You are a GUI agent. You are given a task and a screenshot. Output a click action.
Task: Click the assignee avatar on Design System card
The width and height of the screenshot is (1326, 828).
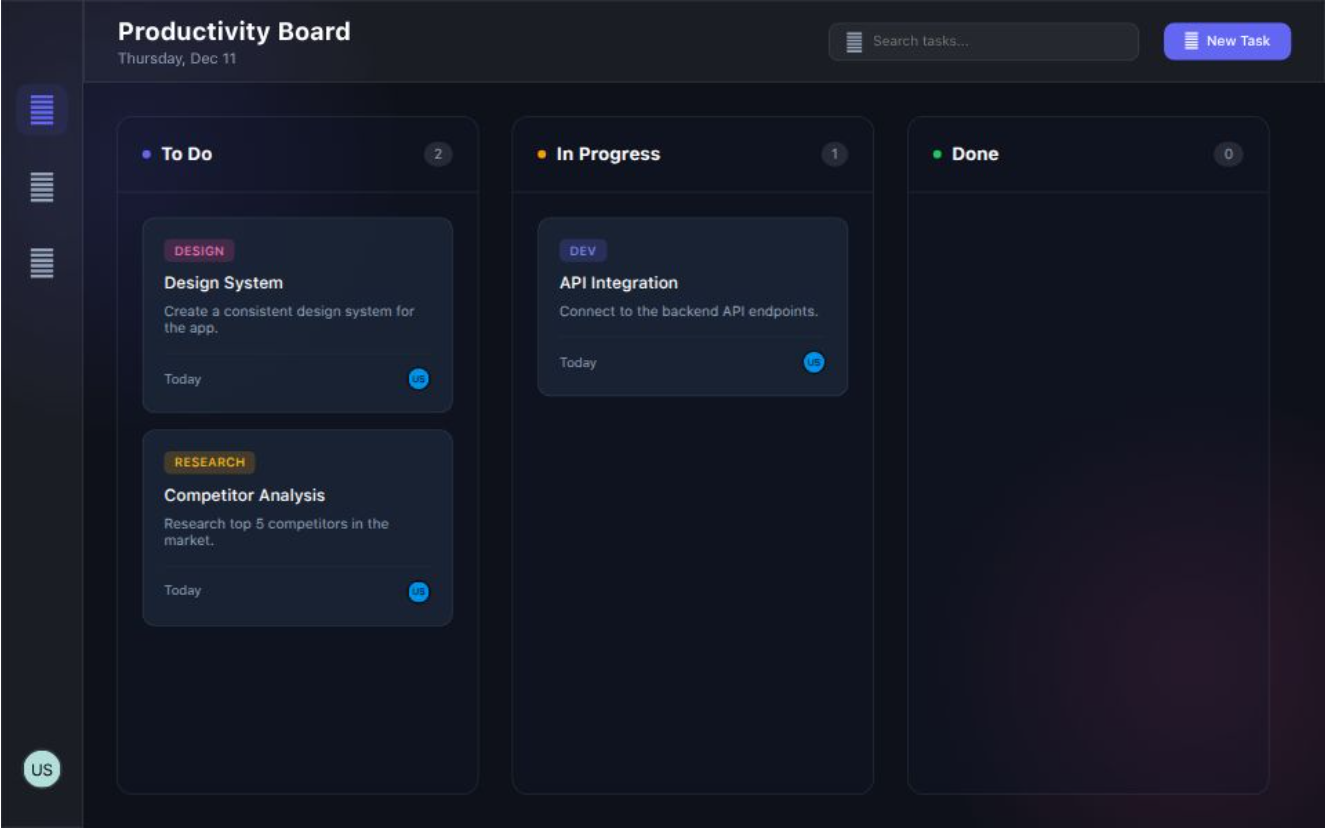pyautogui.click(x=418, y=379)
